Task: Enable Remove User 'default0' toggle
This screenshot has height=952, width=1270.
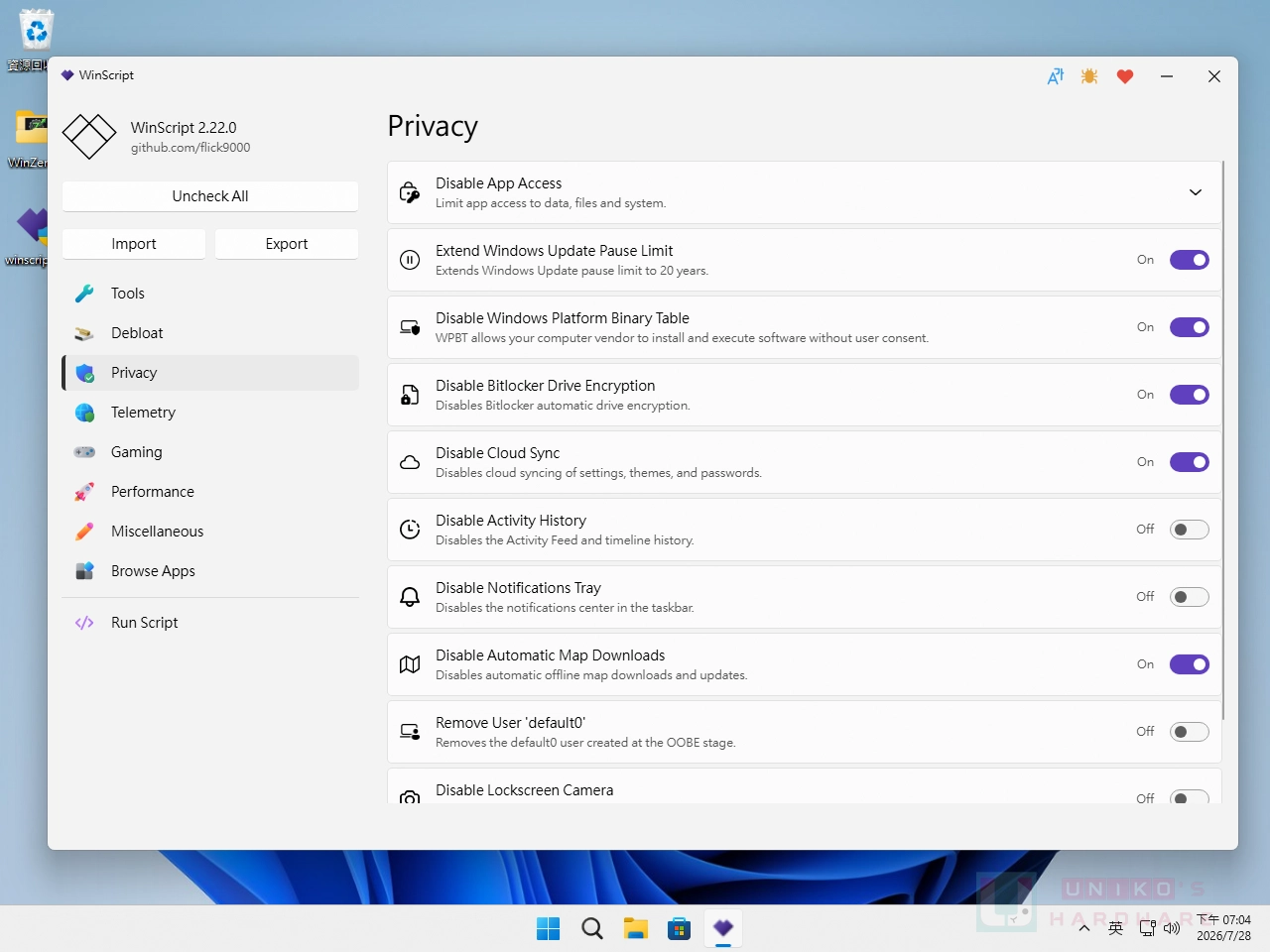Action: (x=1190, y=732)
